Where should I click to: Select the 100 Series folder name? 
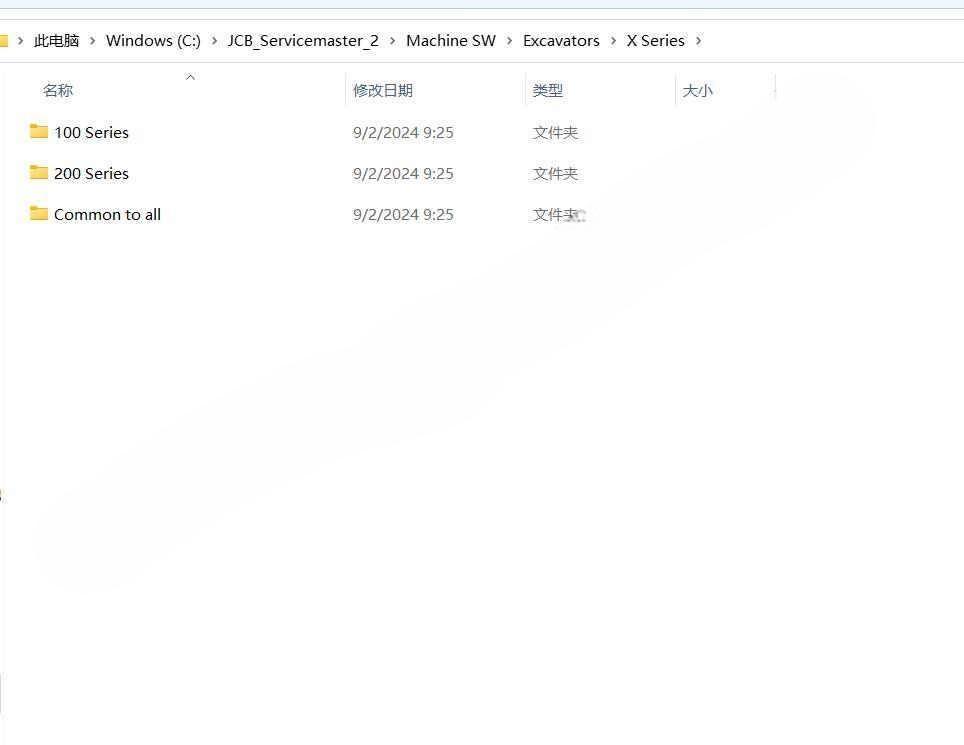pyautogui.click(x=91, y=132)
